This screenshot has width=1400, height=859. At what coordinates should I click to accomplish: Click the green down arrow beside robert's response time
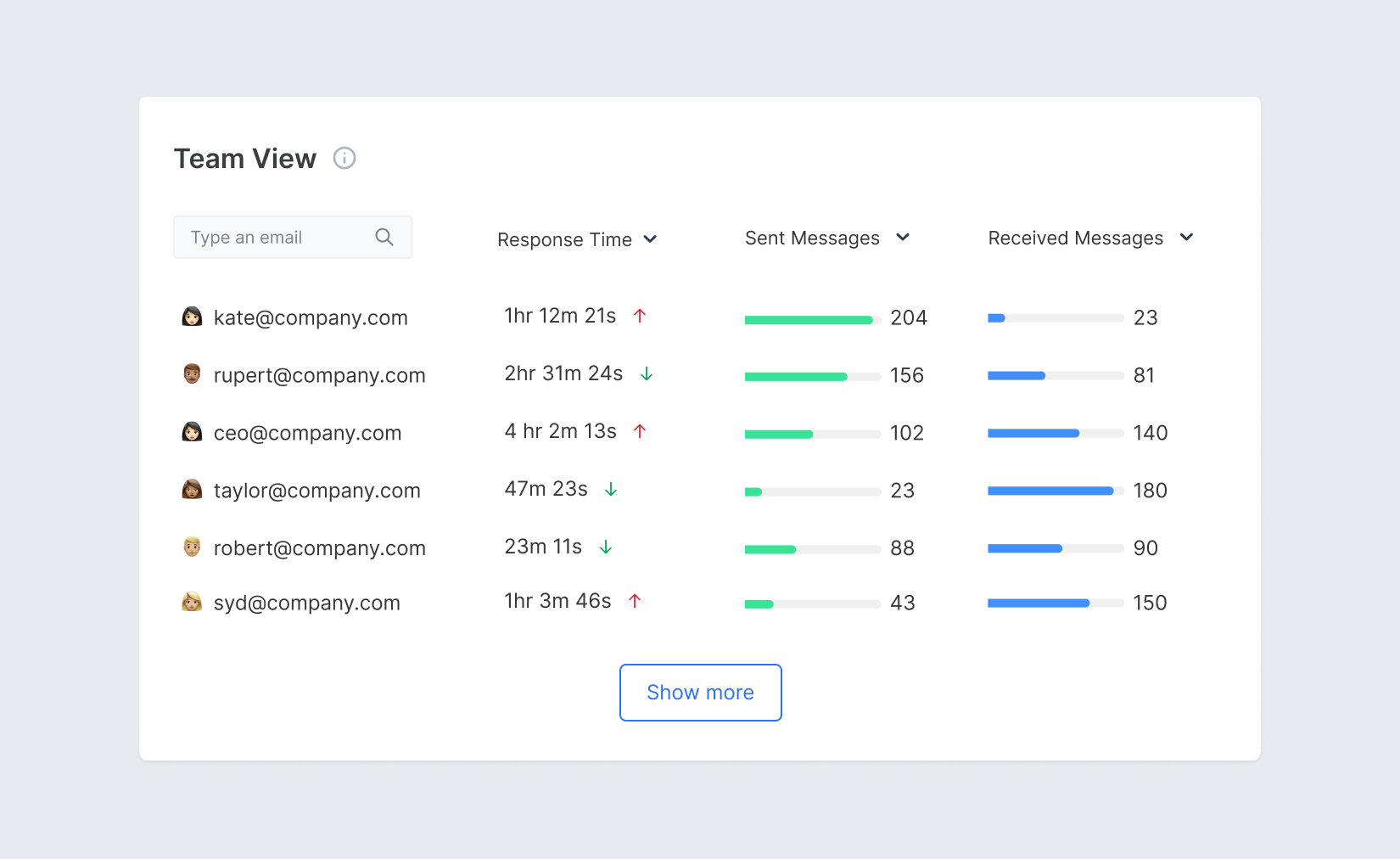(606, 547)
